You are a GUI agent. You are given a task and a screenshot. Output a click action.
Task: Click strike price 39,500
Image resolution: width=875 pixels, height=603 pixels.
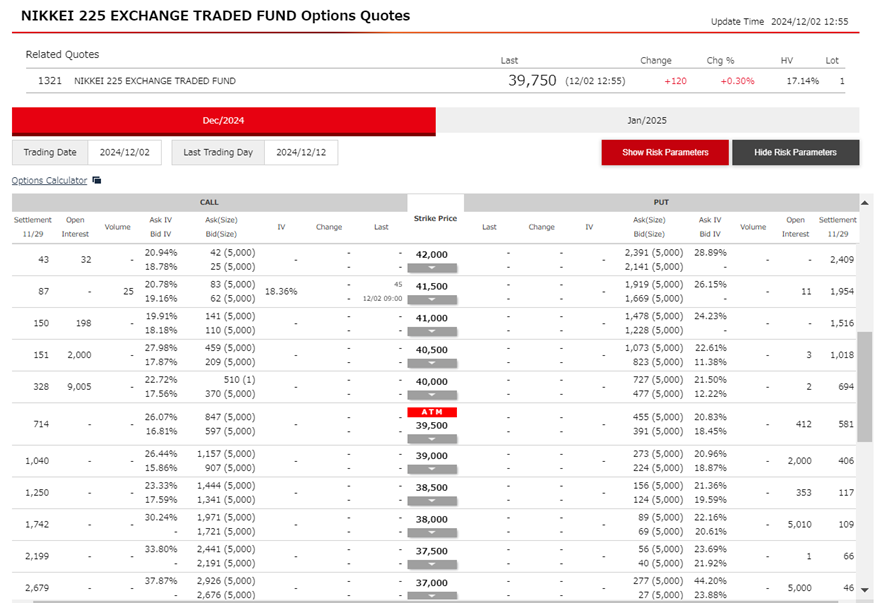[x=431, y=425]
